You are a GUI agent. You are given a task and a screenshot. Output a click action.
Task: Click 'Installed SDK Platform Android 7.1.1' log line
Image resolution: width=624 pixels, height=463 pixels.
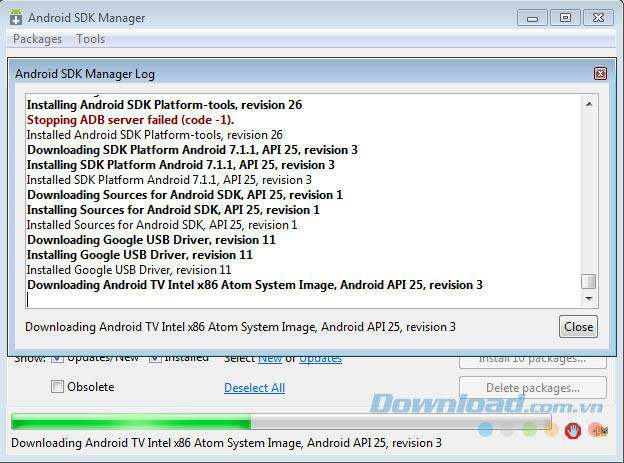169,180
